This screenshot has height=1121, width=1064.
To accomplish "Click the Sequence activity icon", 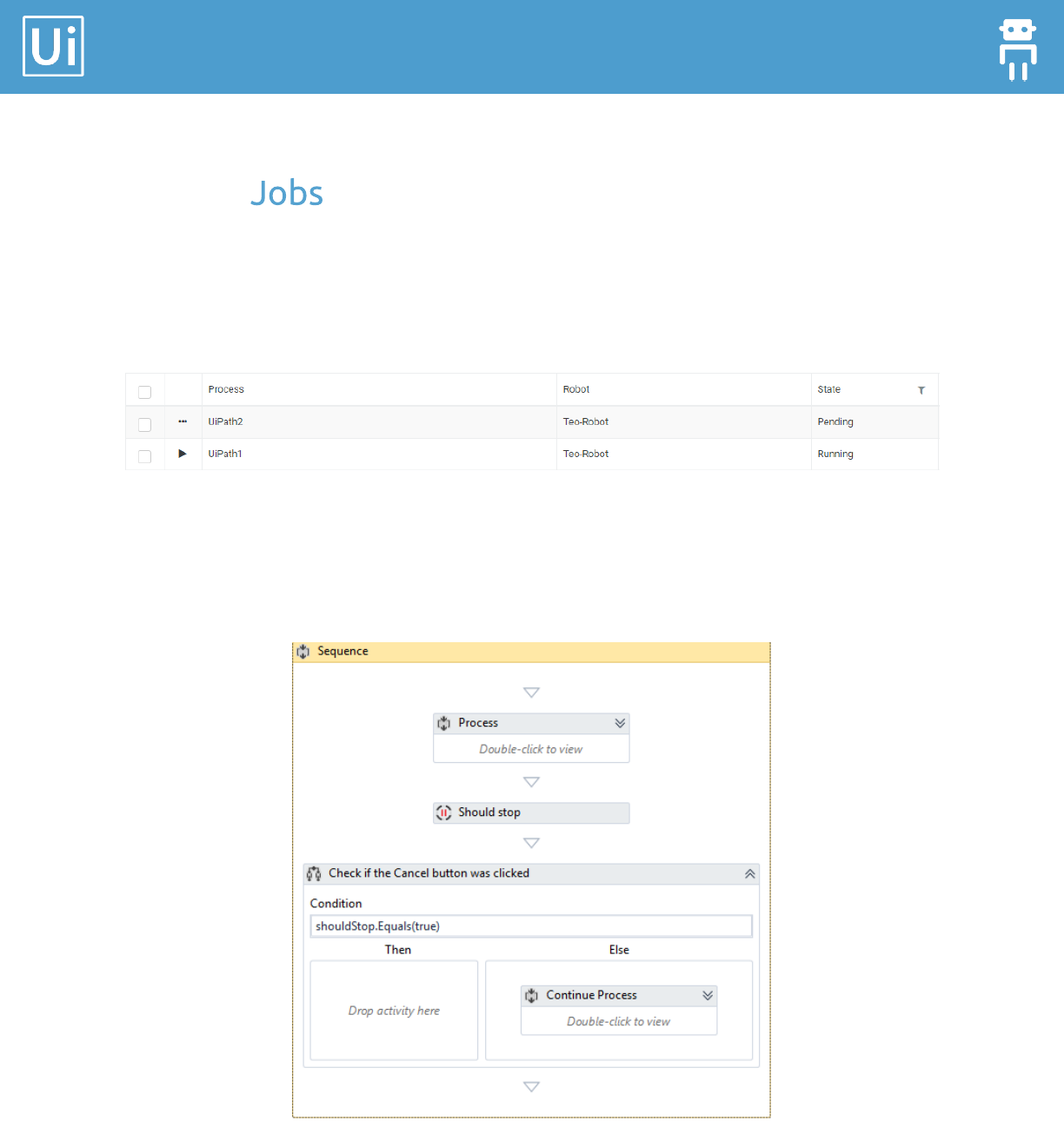I will [303, 652].
